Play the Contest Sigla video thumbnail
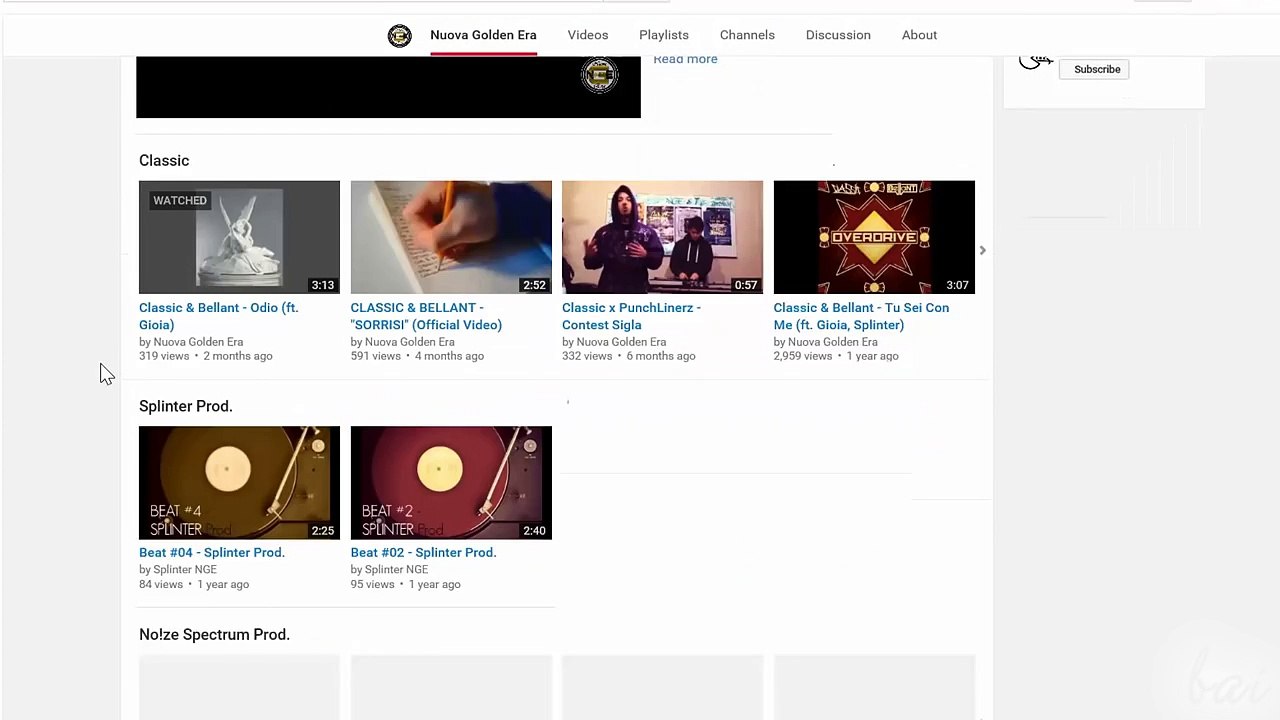1280x720 pixels. point(662,237)
